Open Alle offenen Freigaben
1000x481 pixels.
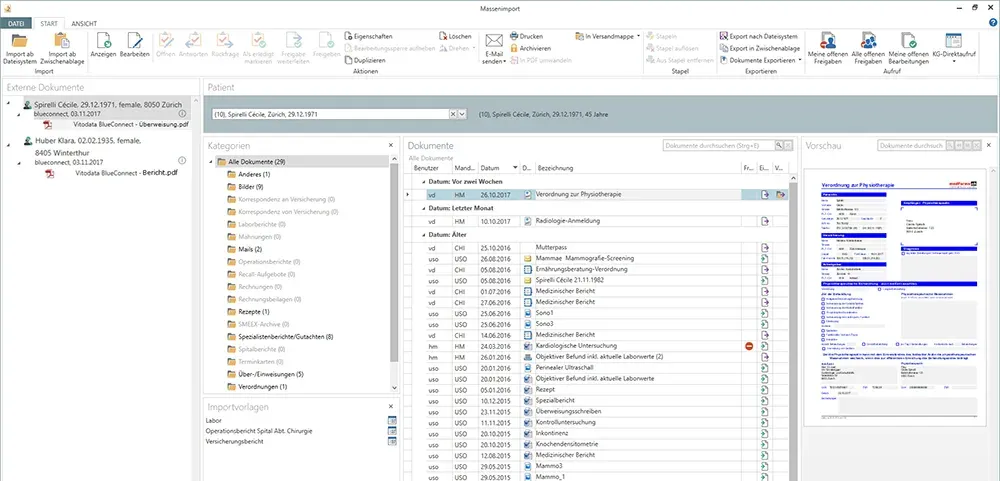click(868, 49)
